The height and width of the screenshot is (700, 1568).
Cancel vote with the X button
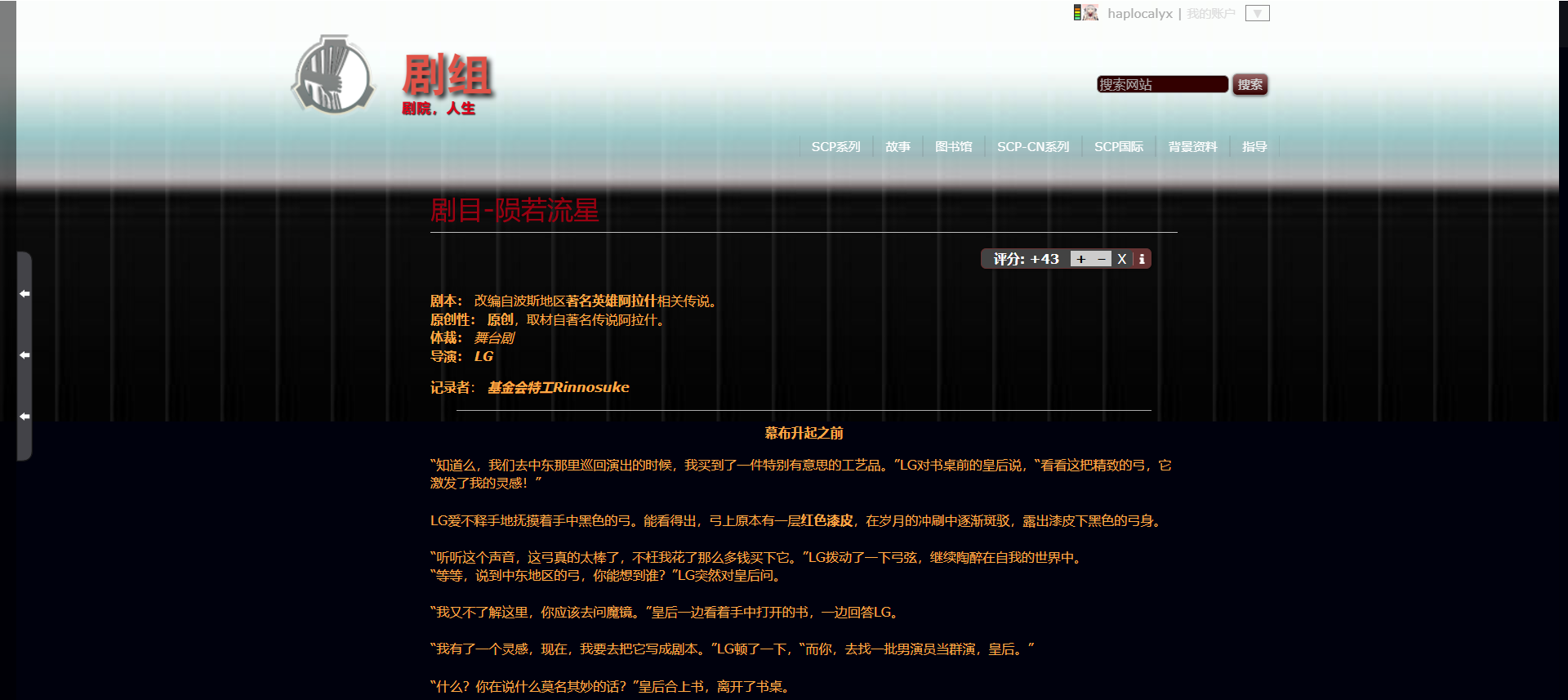1122,259
